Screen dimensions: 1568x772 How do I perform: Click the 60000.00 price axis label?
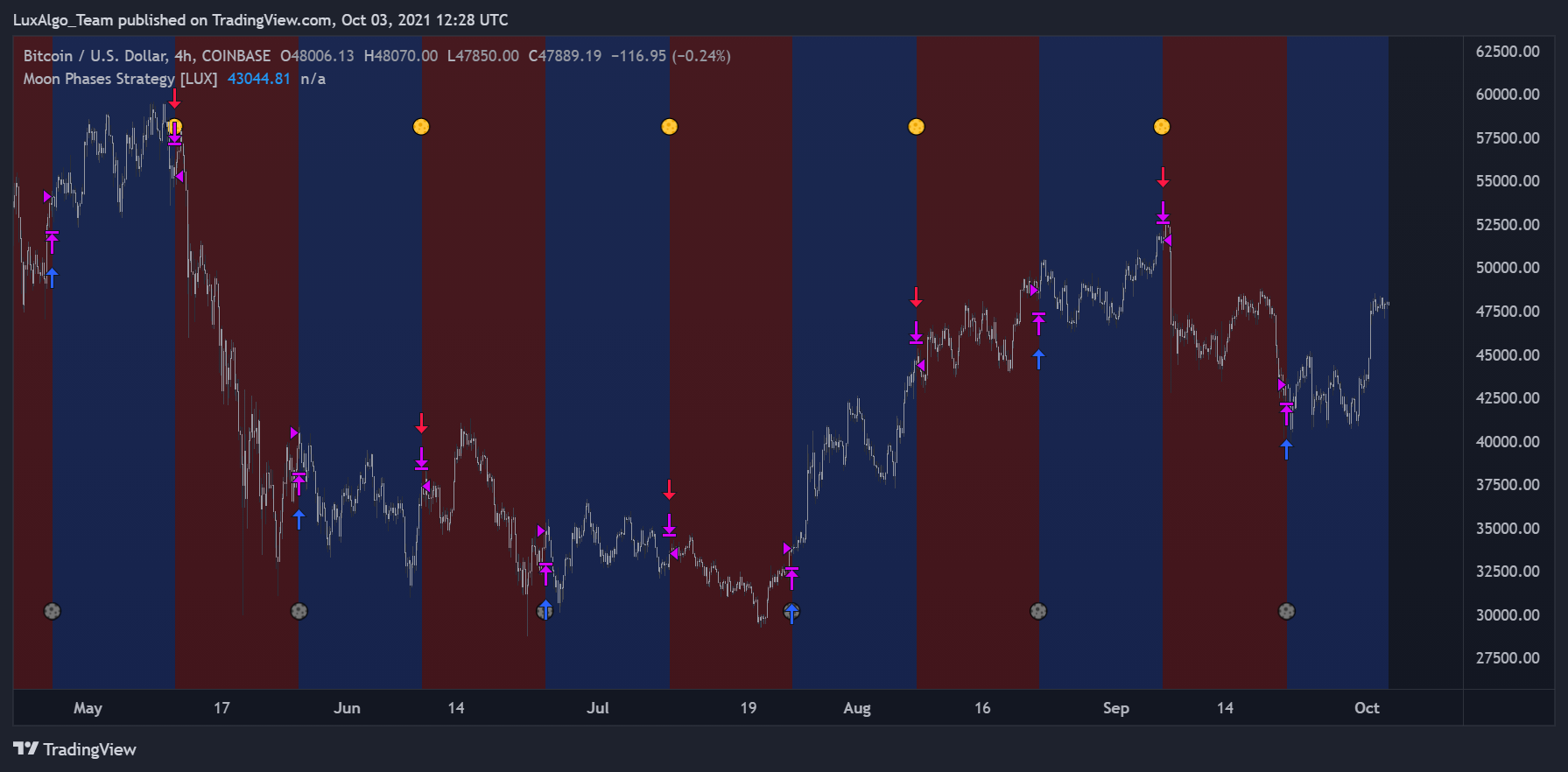click(x=1508, y=95)
